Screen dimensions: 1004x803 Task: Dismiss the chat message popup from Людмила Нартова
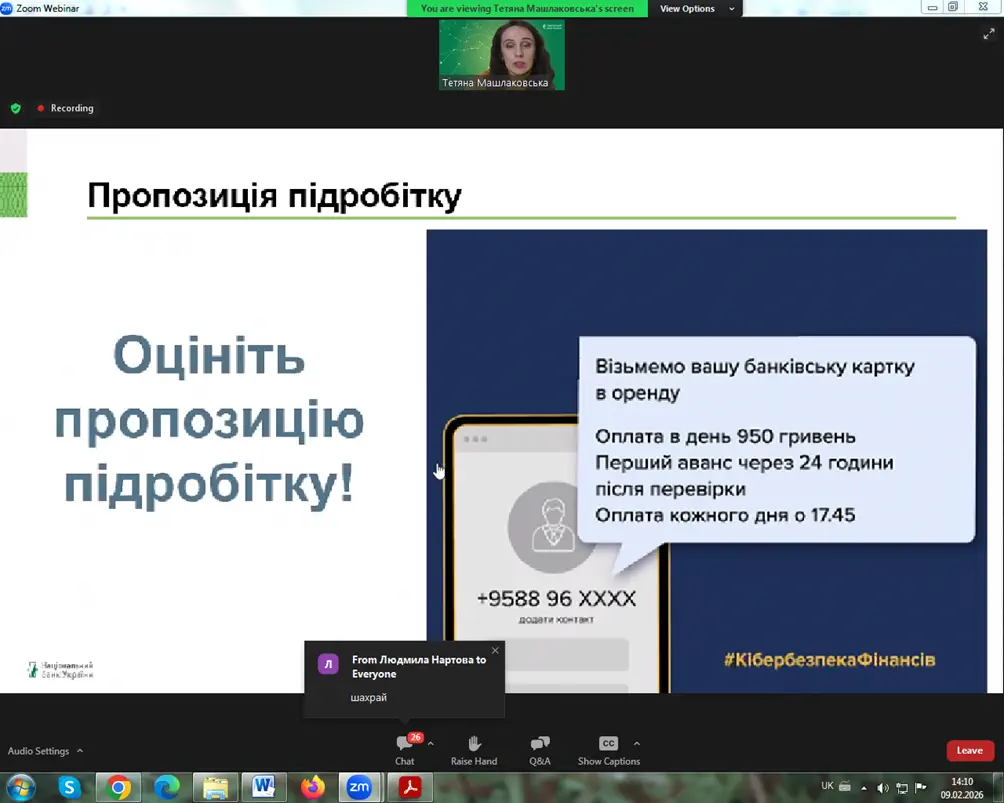click(x=495, y=651)
